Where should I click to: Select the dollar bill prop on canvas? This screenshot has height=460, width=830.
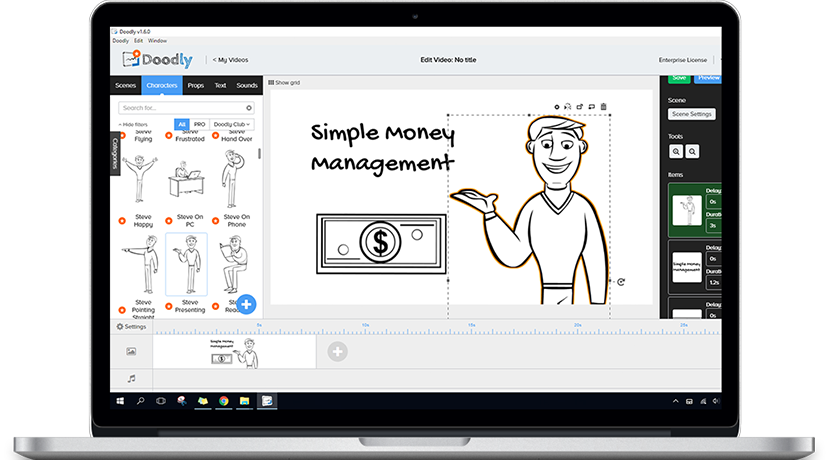(381, 243)
